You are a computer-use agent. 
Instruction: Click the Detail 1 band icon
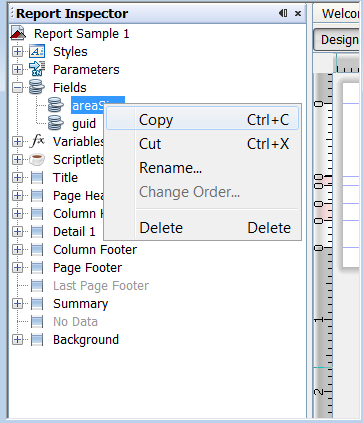coord(37,232)
